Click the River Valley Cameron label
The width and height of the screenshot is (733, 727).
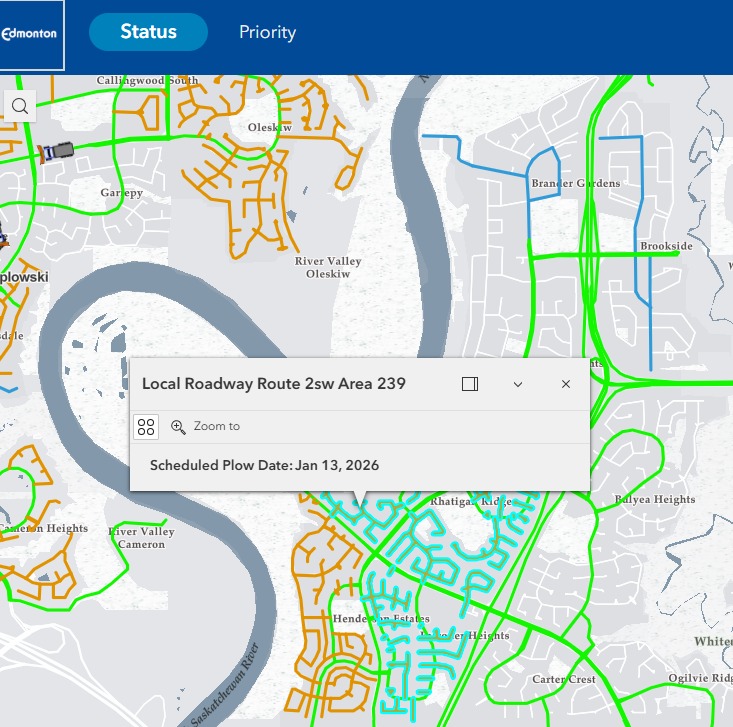pos(141,538)
